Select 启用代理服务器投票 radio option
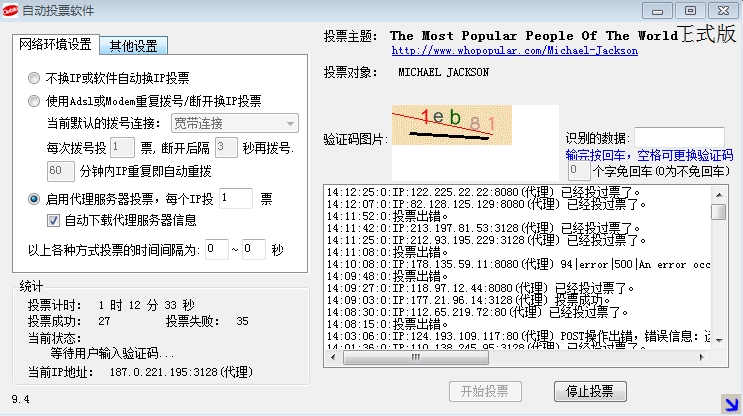743x416 pixels. [34, 199]
